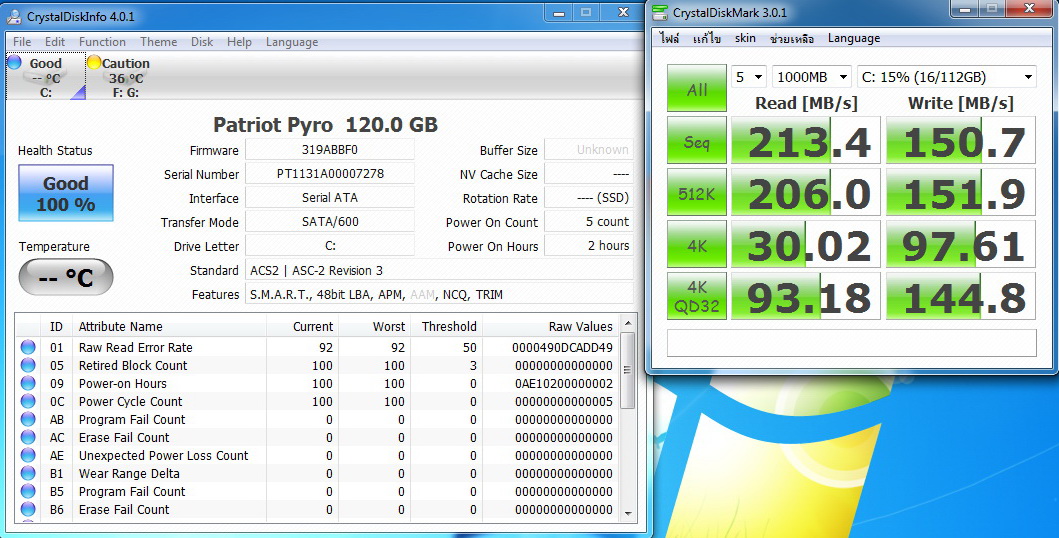Click the Raw Values column header
The image size is (1059, 538).
click(x=550, y=327)
